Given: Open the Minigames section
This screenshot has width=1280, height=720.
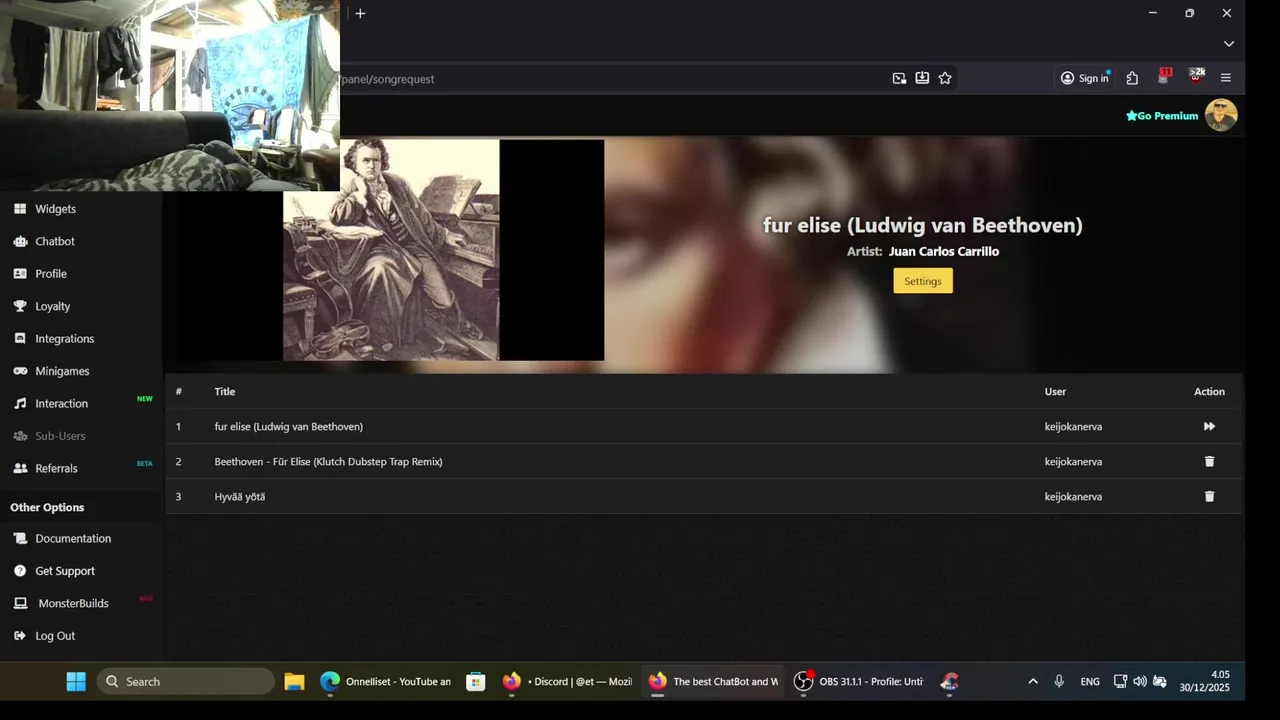Looking at the screenshot, I should [x=62, y=371].
